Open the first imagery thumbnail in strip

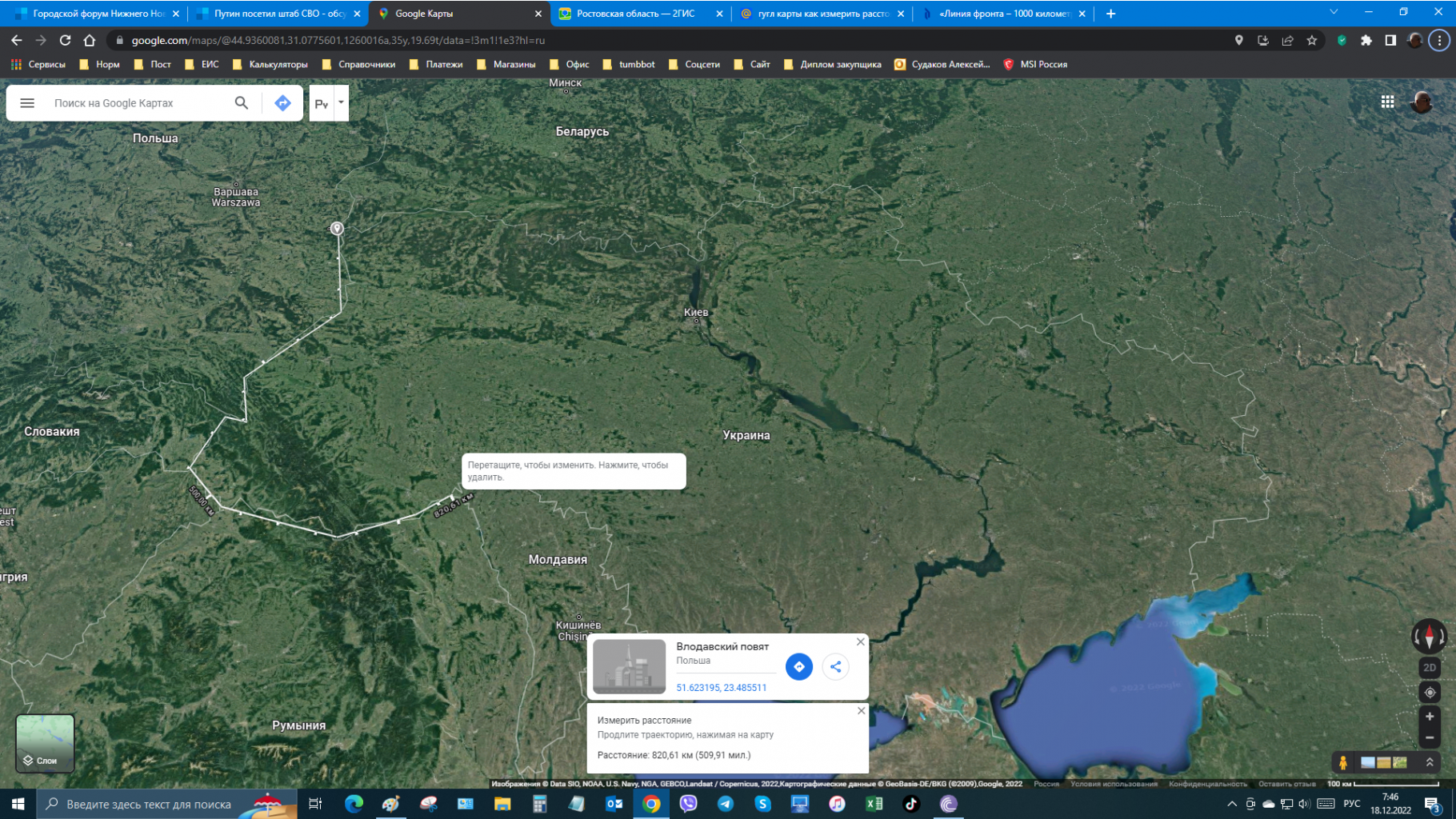1367,762
